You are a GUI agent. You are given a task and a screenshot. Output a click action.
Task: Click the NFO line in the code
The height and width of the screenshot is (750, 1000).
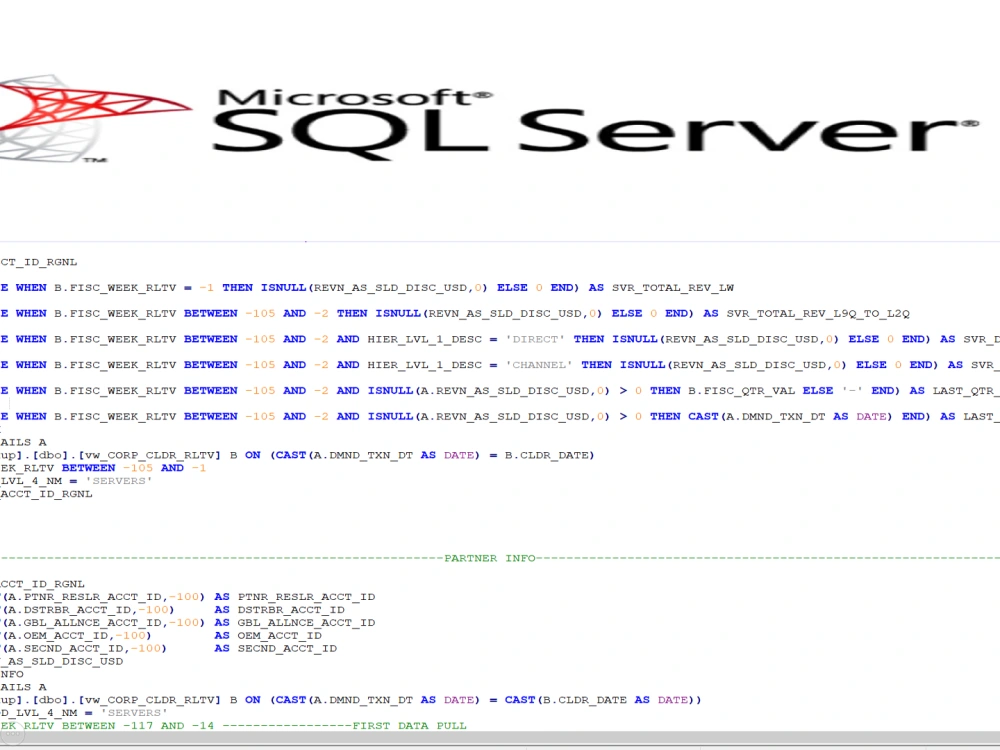click(12, 674)
